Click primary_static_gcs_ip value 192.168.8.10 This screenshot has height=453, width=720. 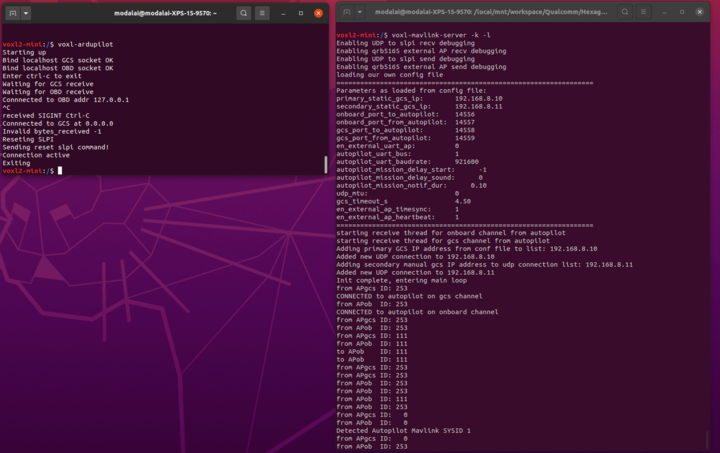click(x=478, y=99)
